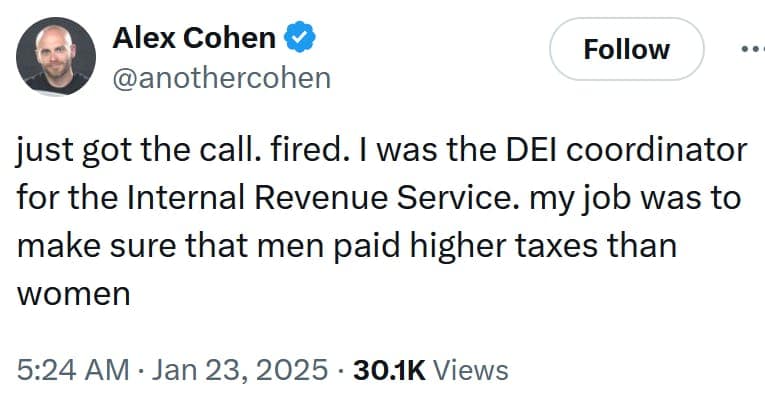Click the blue verified checkmark badge
Viewport: 765px width, 403px height.
coord(300,39)
